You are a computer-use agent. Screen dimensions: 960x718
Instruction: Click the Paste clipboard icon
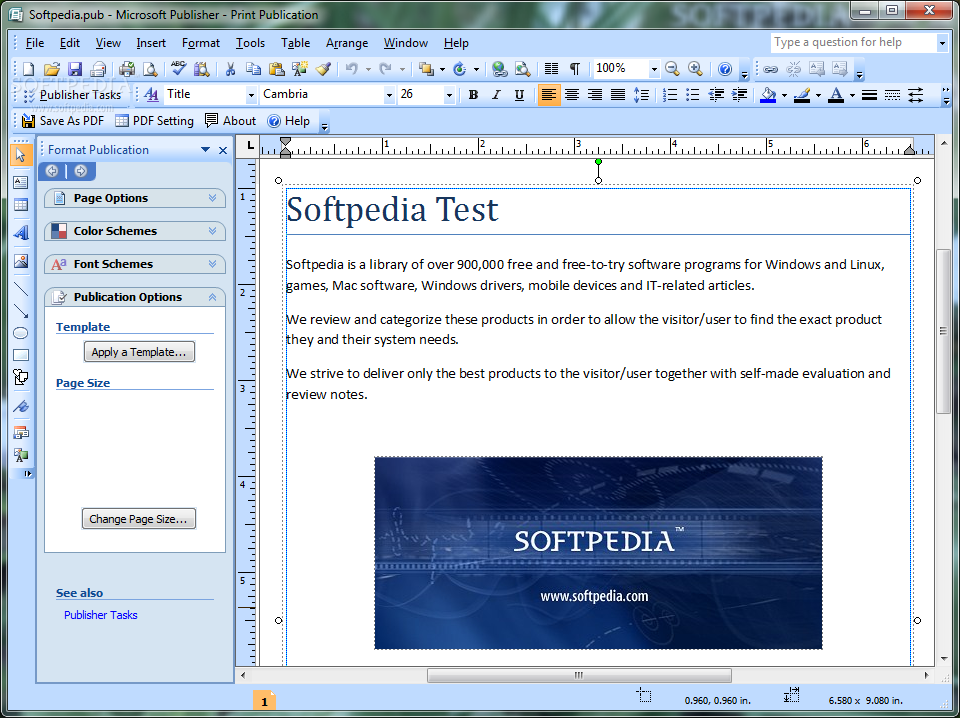pyautogui.click(x=276, y=69)
